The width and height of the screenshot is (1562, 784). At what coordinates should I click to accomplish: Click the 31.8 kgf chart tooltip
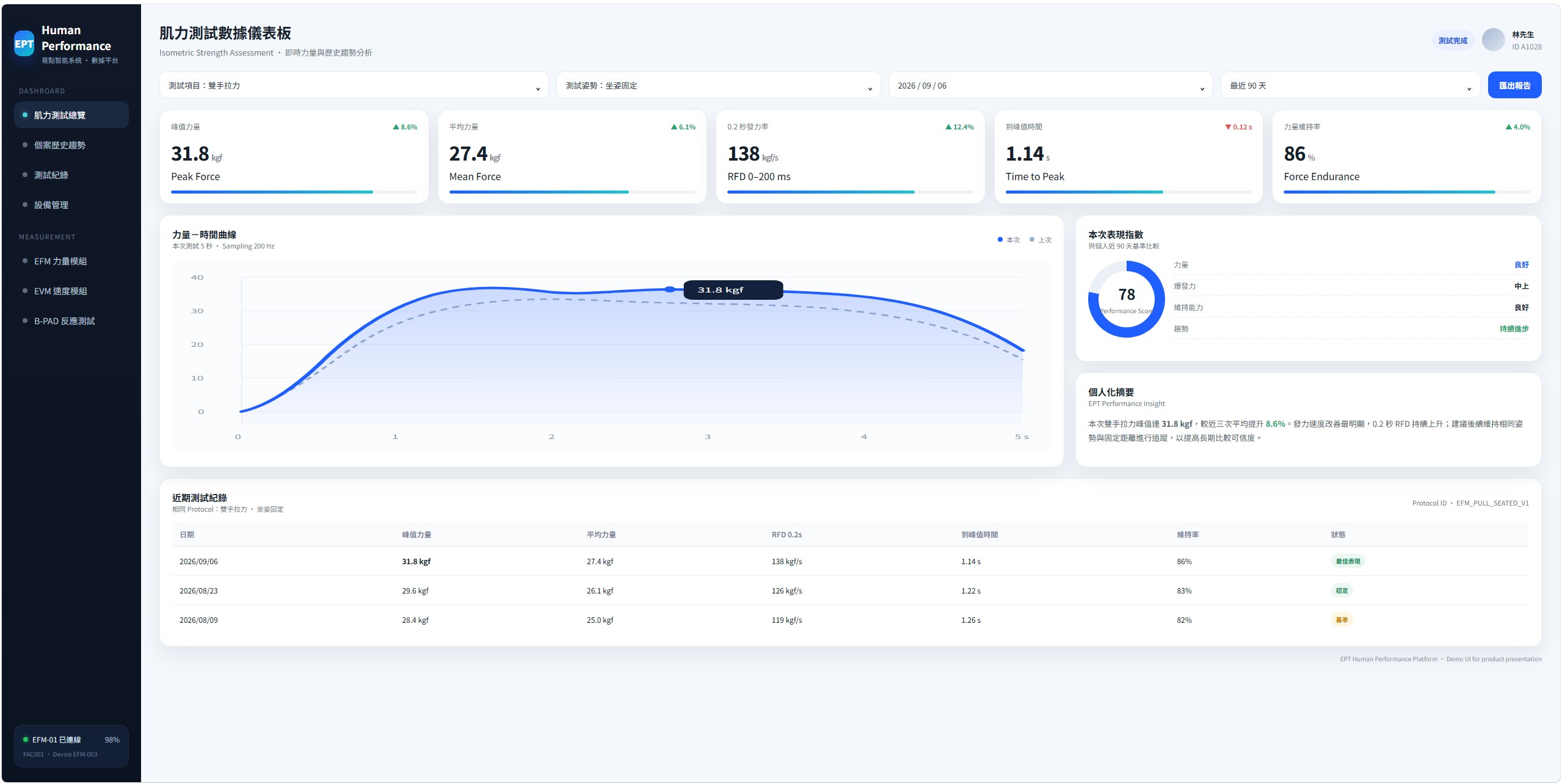point(733,290)
